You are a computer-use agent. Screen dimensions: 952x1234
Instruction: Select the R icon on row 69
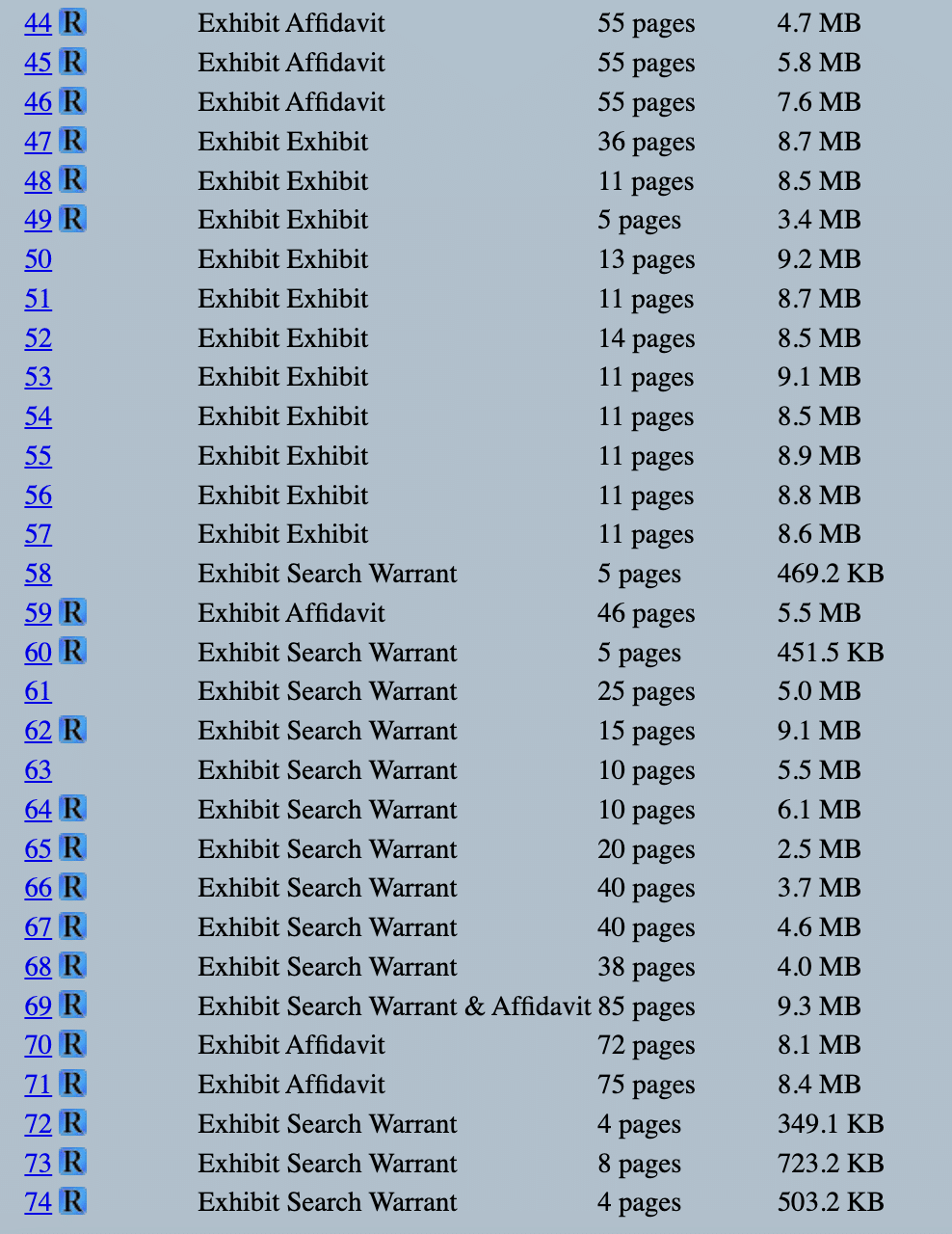click(x=72, y=1006)
